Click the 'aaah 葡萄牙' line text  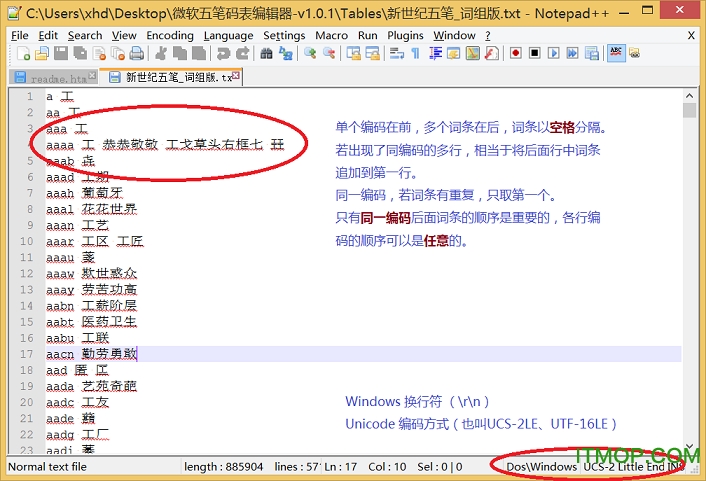point(84,193)
